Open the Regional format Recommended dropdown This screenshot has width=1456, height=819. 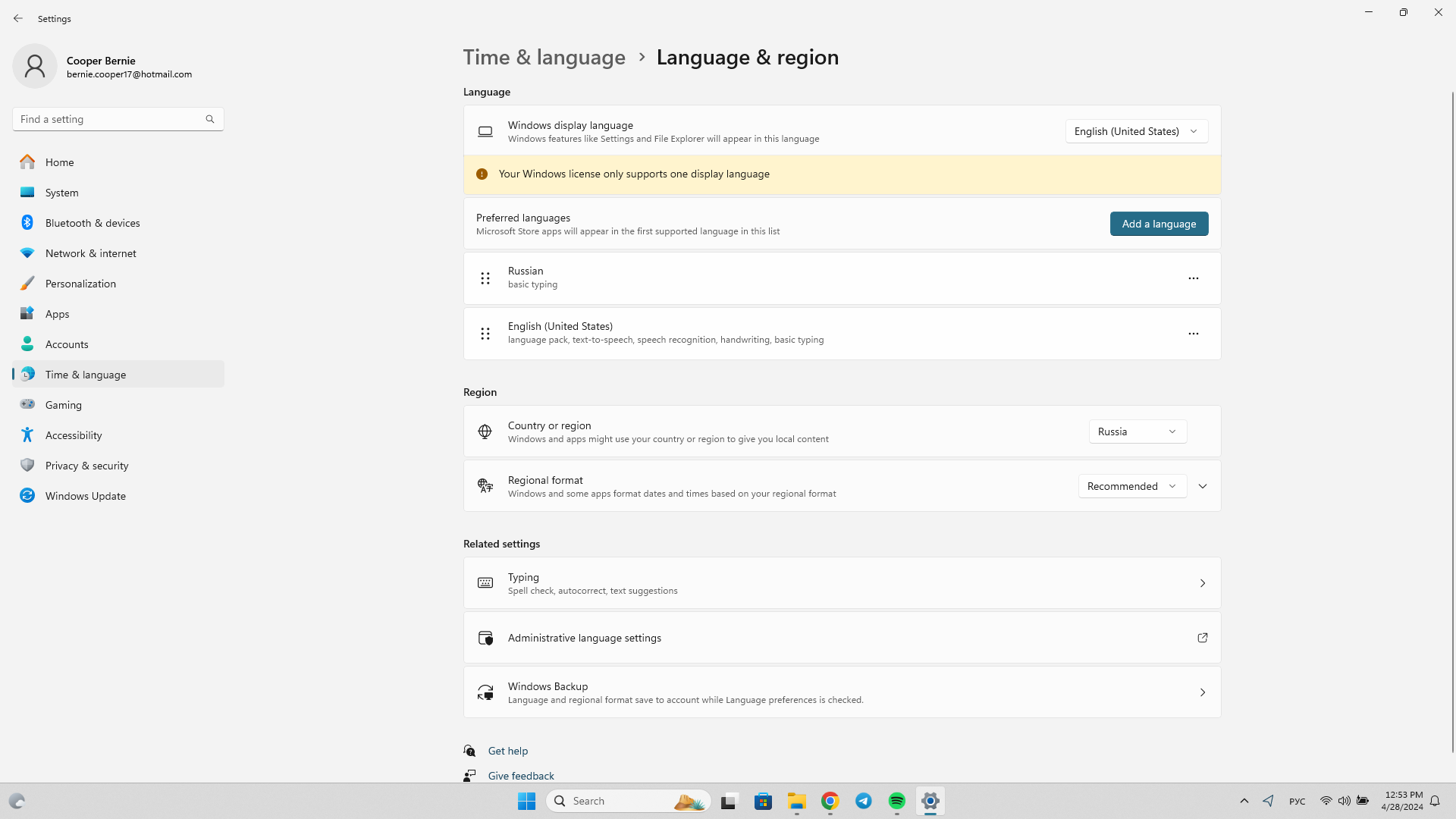[x=1131, y=486]
